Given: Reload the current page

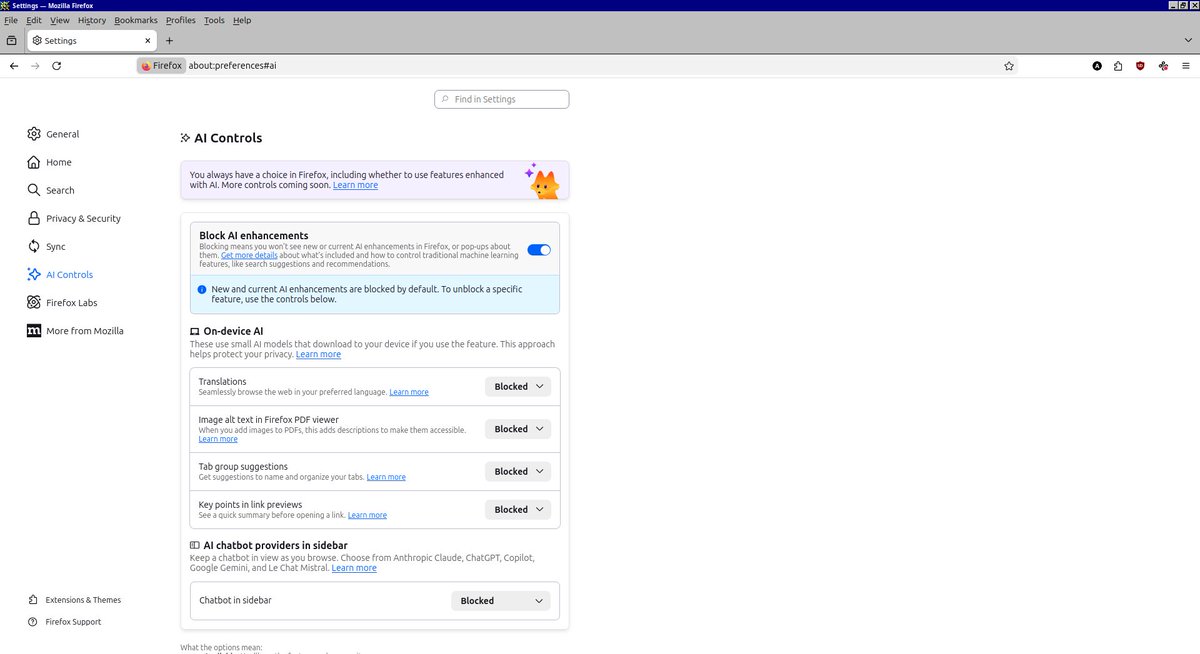Looking at the screenshot, I should 57,66.
